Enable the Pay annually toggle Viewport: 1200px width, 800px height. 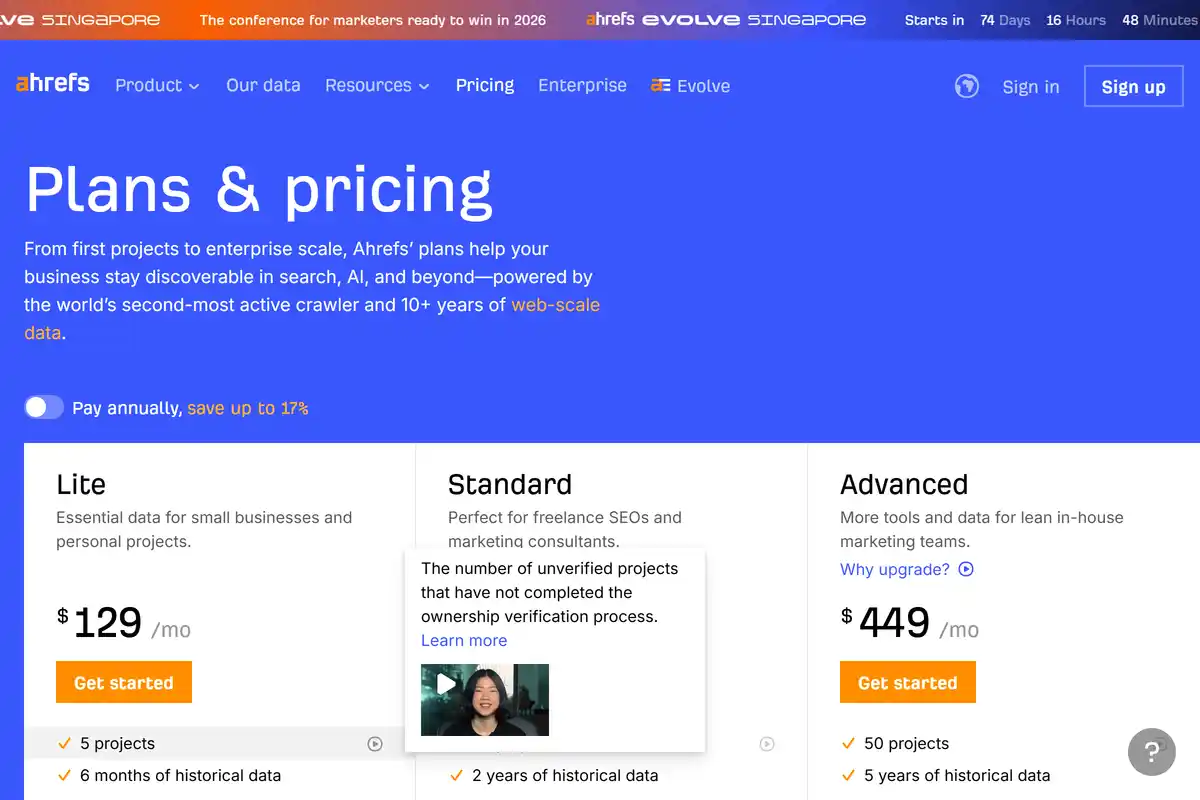tap(44, 407)
